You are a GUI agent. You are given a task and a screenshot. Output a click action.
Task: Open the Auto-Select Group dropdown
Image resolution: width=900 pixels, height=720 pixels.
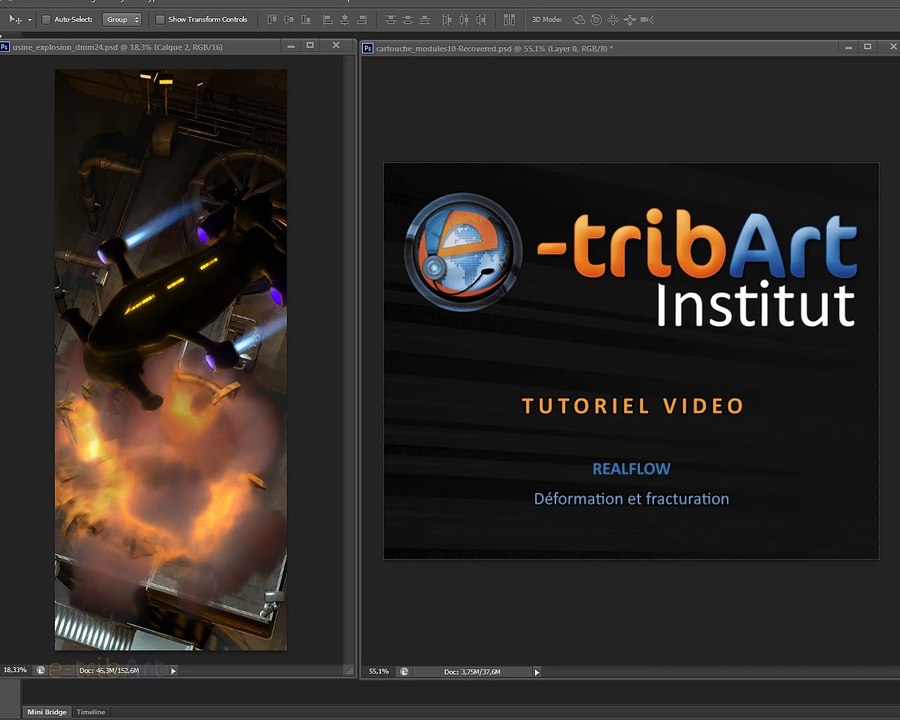click(x=122, y=20)
